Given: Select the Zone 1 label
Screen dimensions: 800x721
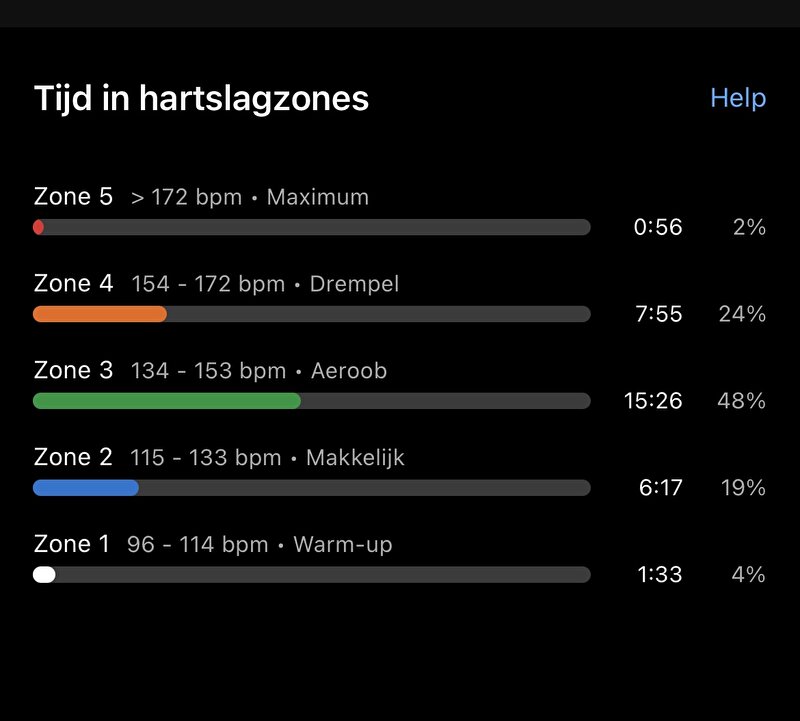Looking at the screenshot, I should pos(71,544).
